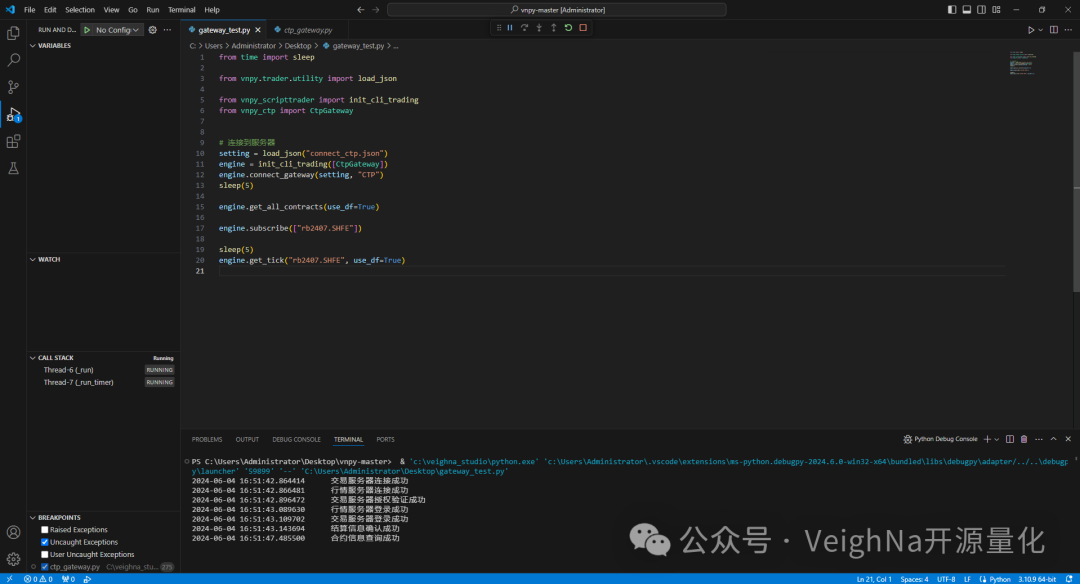Open the Testing flask icon
This screenshot has height=584, width=1080.
click(x=13, y=168)
